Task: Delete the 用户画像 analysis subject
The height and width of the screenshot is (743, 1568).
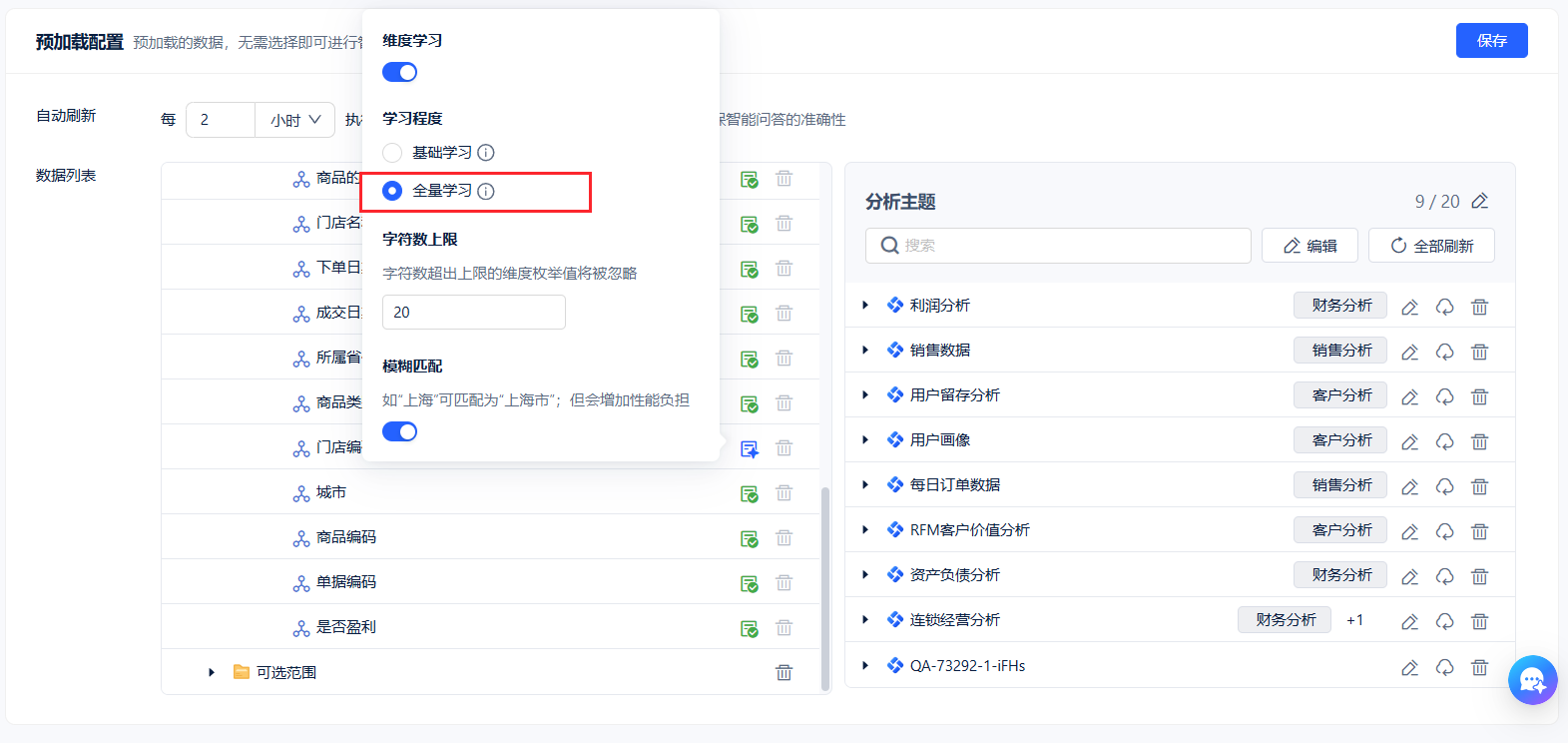Action: coord(1479,441)
